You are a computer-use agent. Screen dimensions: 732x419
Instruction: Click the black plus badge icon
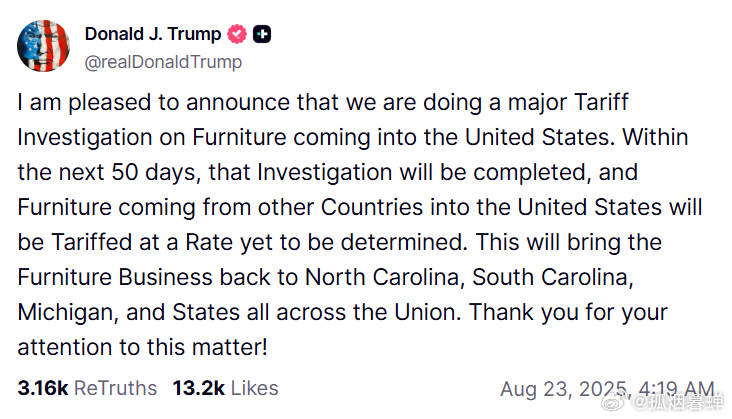[262, 34]
